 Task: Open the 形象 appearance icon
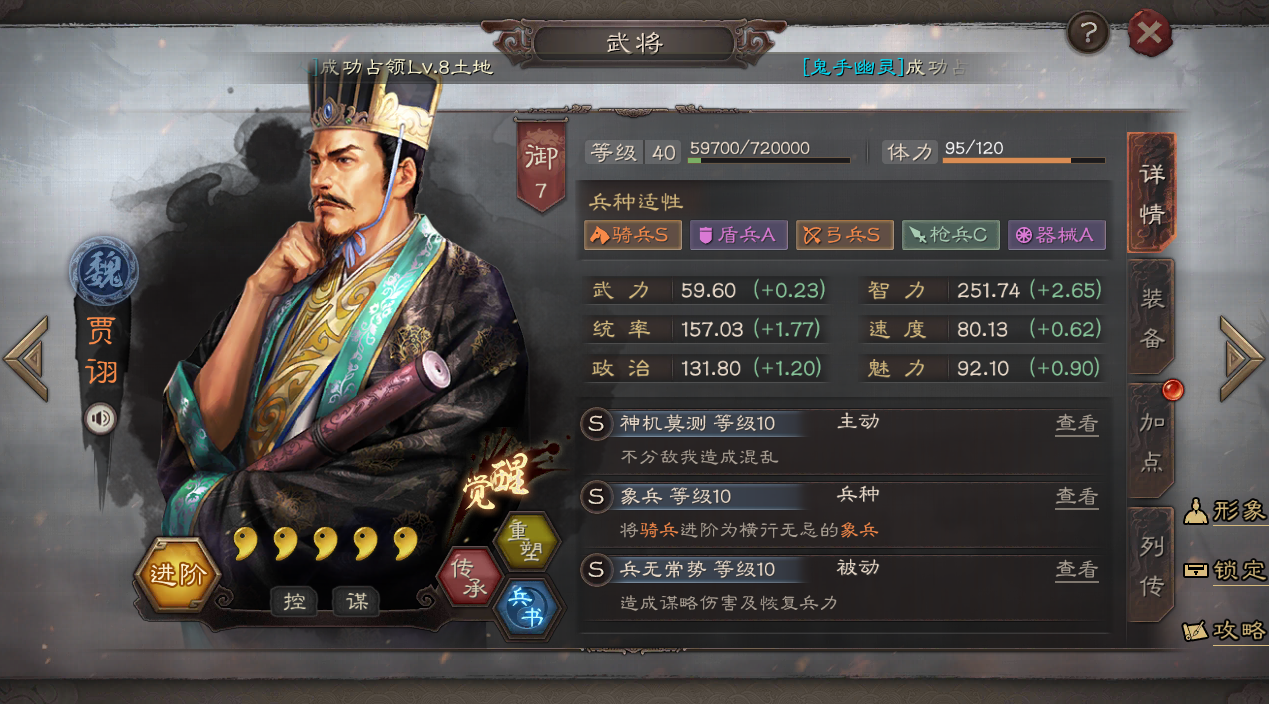pyautogui.click(x=1225, y=511)
